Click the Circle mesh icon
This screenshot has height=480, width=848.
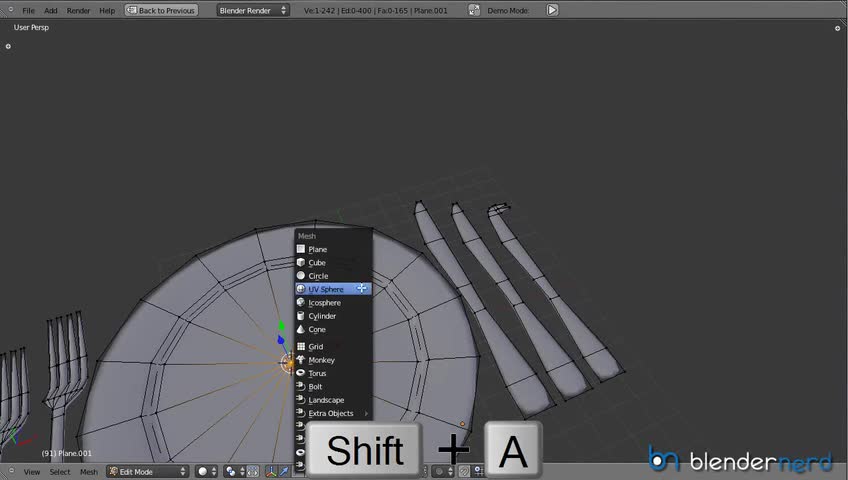click(301, 275)
